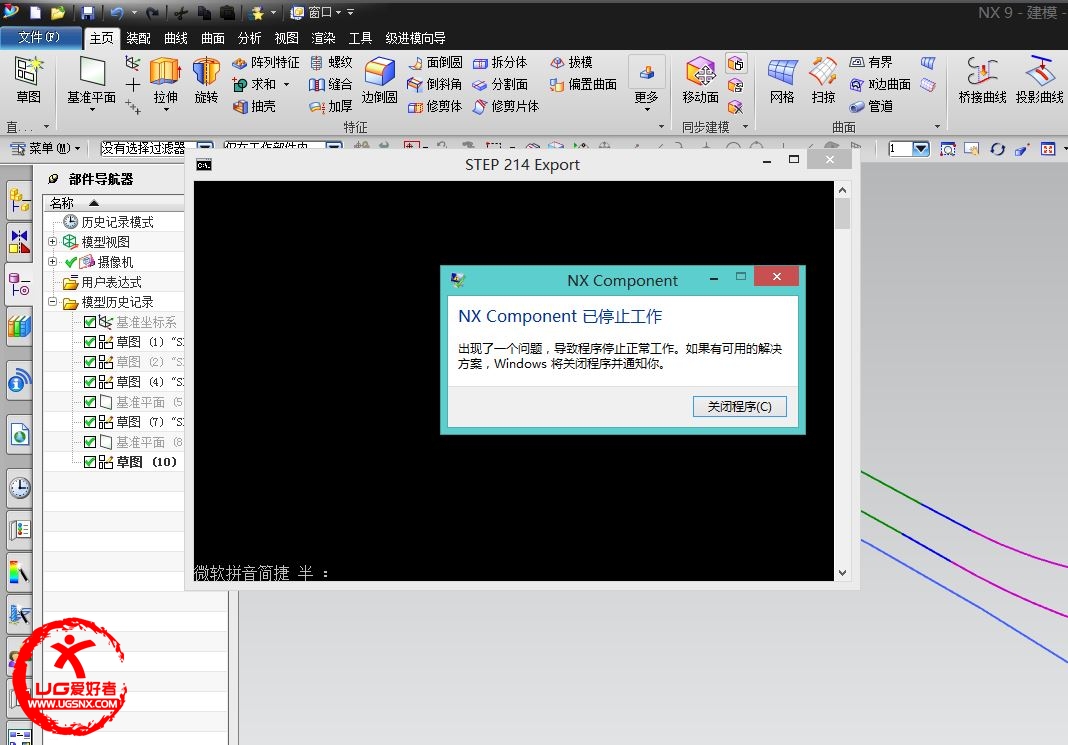
Task: Expand the 模型视图 tree node
Action: pyautogui.click(x=52, y=242)
